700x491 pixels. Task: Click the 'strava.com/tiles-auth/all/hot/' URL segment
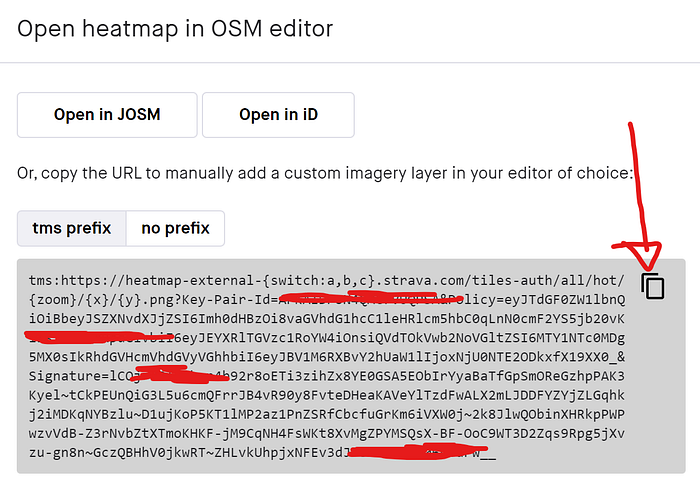pyautogui.click(x=504, y=280)
